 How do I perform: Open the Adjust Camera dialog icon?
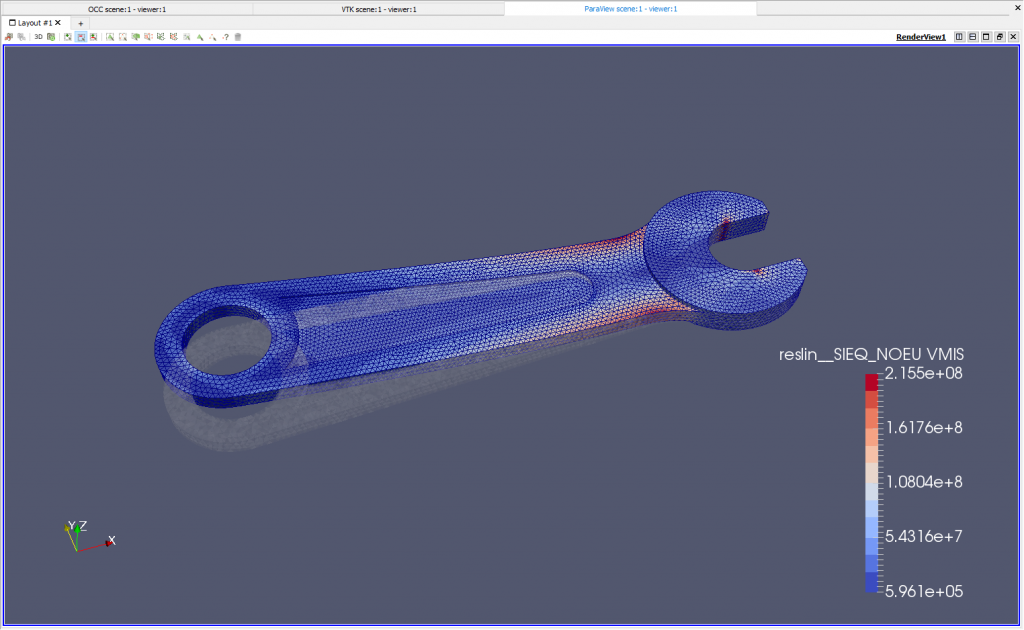(x=51, y=37)
